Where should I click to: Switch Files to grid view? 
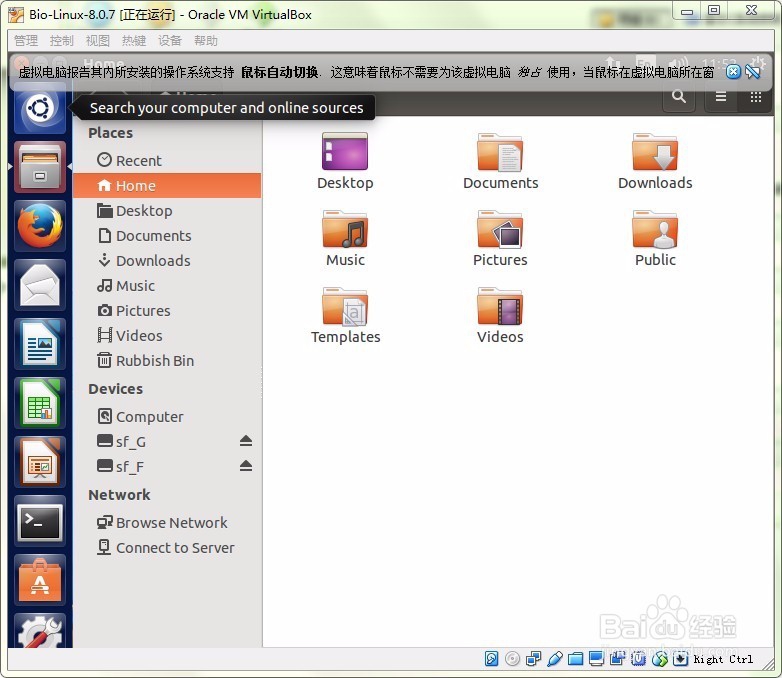[756, 96]
